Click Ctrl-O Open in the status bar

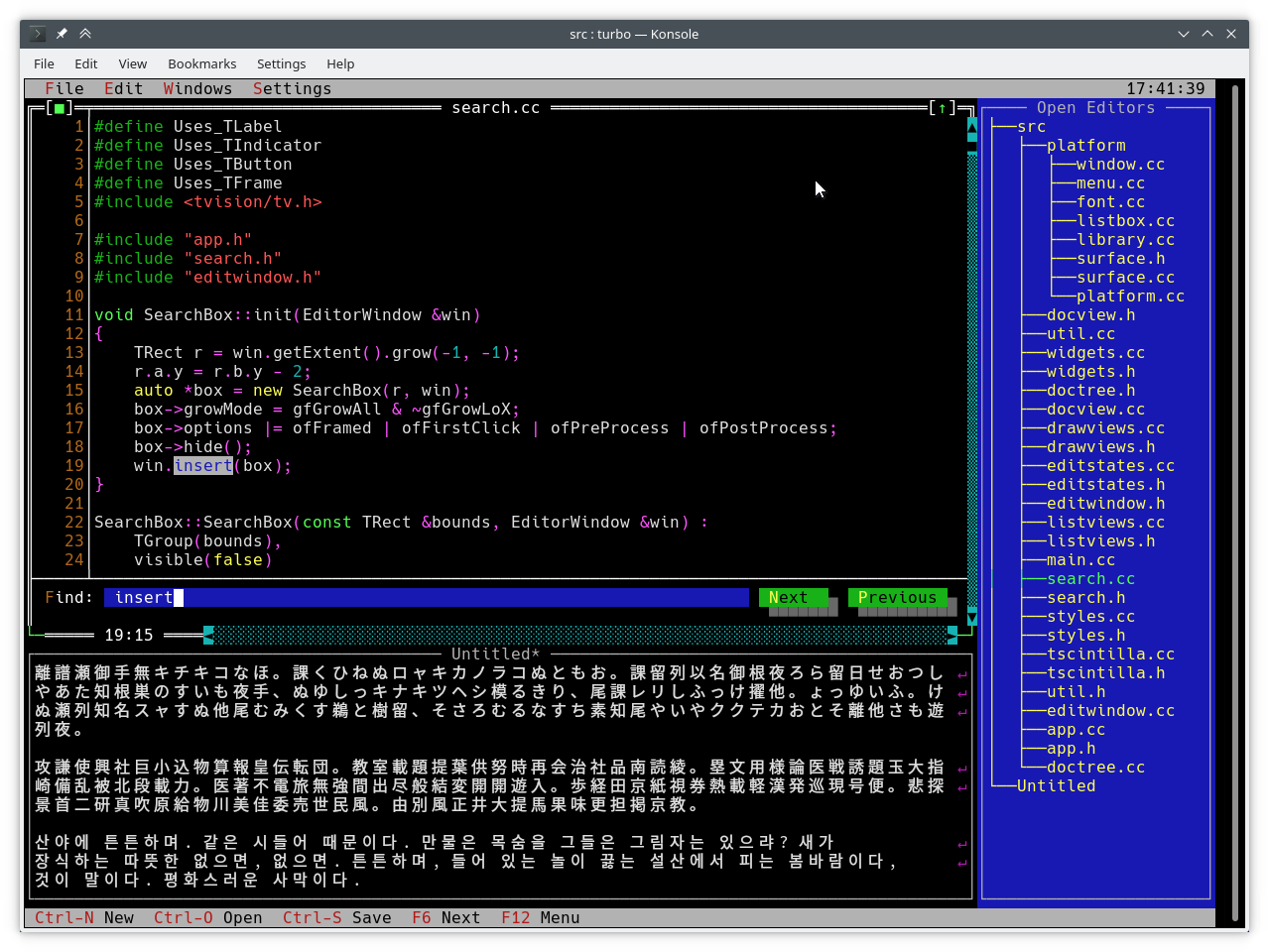coord(207,918)
